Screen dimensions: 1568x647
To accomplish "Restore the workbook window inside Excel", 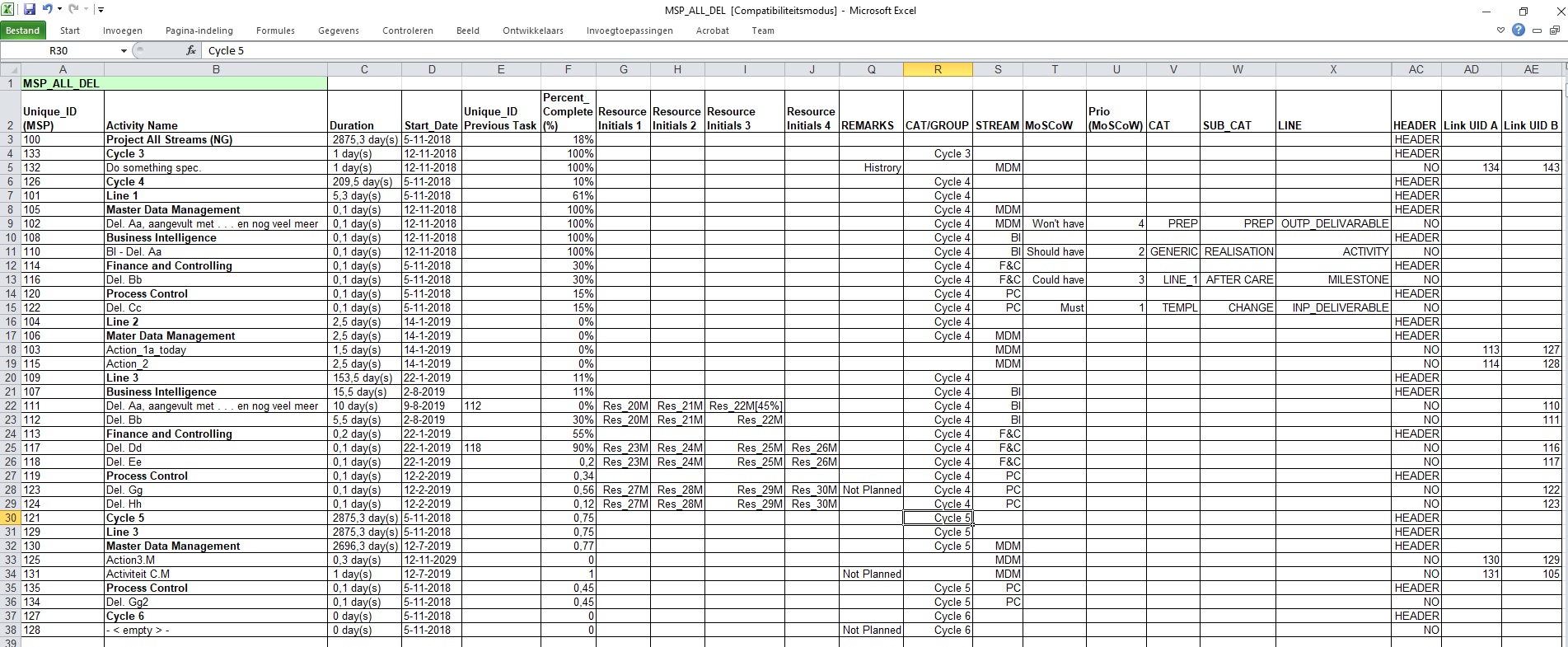I will [1555, 30].
